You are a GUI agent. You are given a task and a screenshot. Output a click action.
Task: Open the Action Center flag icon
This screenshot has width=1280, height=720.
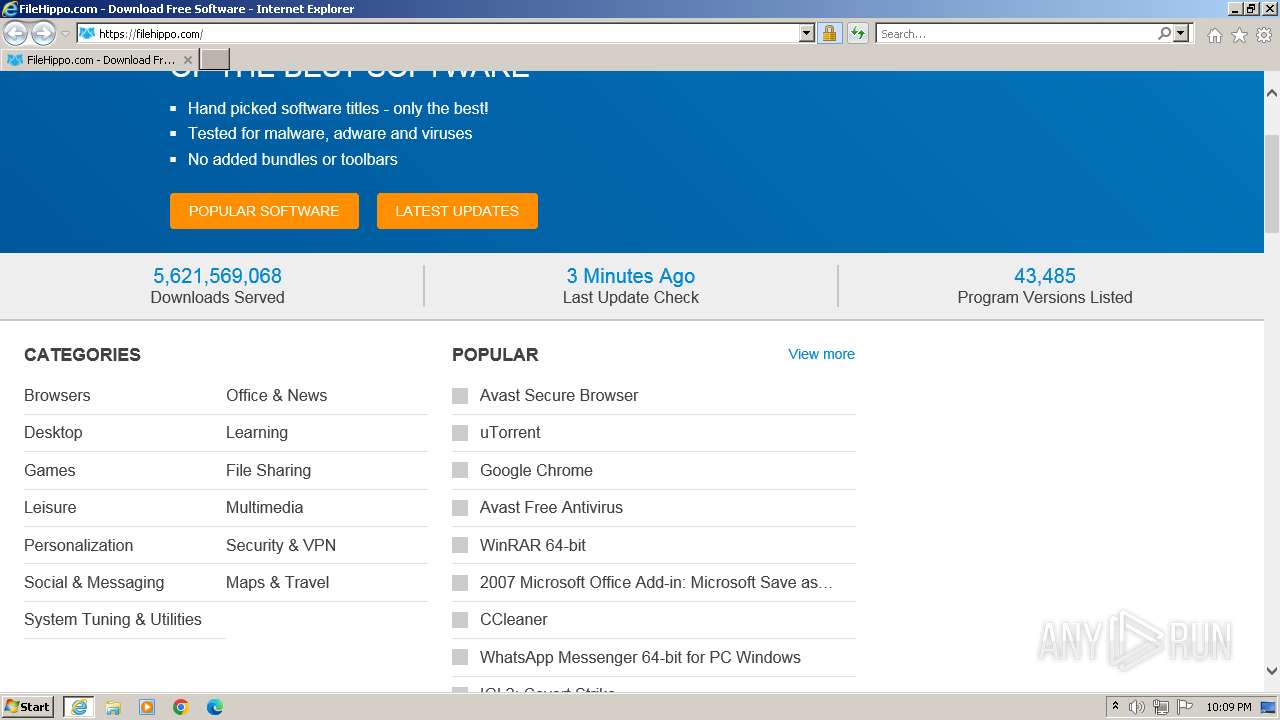[x=1185, y=707]
